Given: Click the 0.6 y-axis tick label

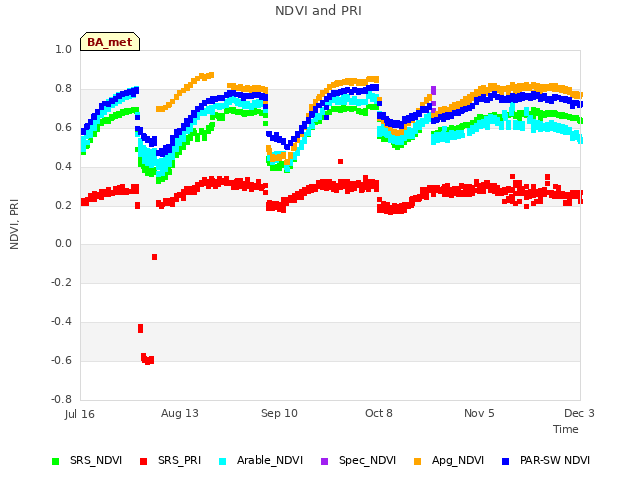Looking at the screenshot, I should point(63,127).
